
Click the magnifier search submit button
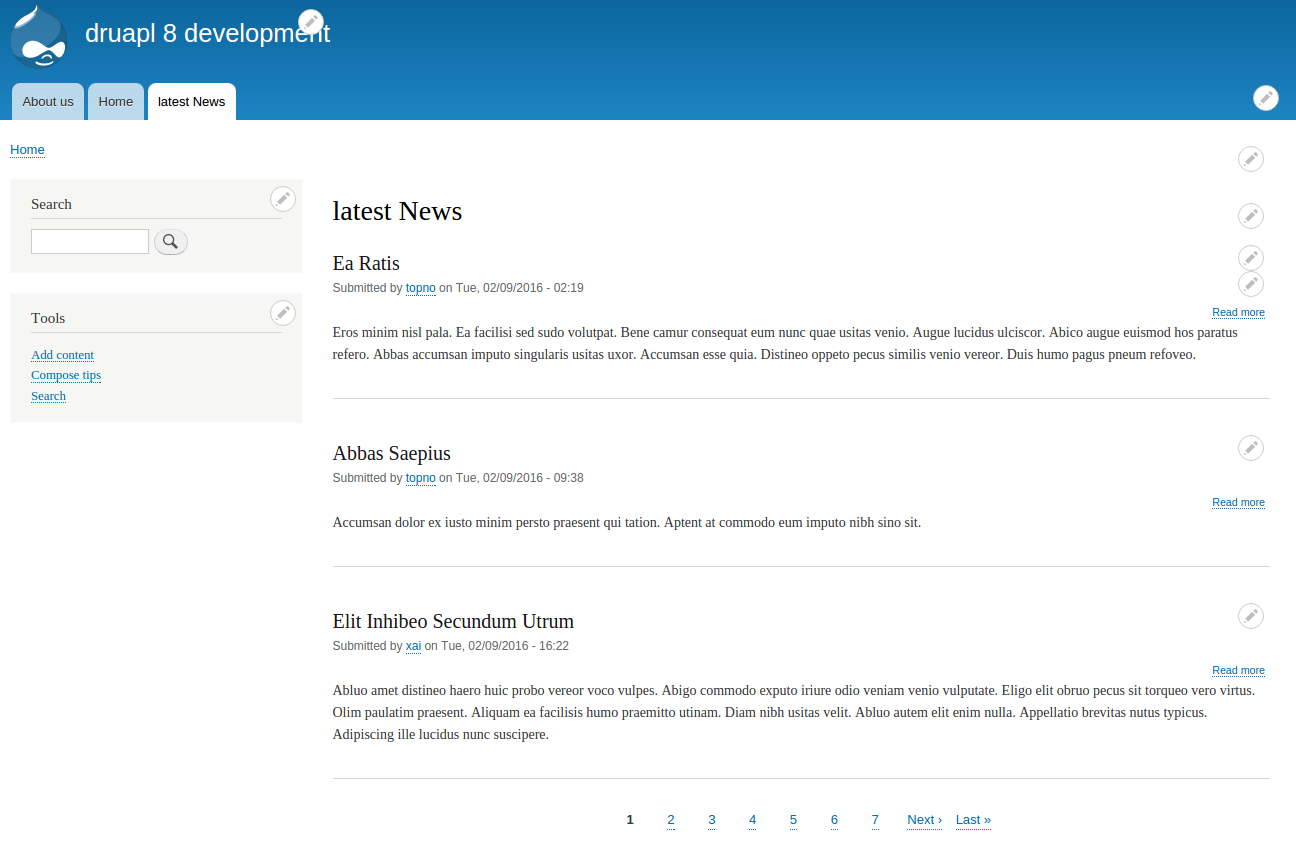[171, 242]
